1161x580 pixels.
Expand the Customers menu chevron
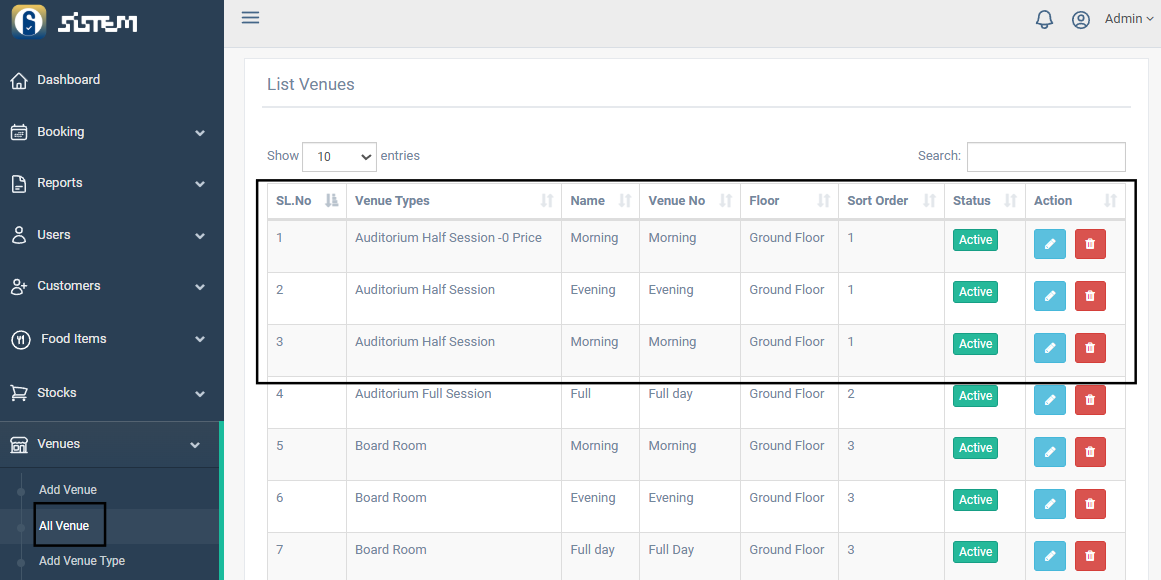point(199,287)
